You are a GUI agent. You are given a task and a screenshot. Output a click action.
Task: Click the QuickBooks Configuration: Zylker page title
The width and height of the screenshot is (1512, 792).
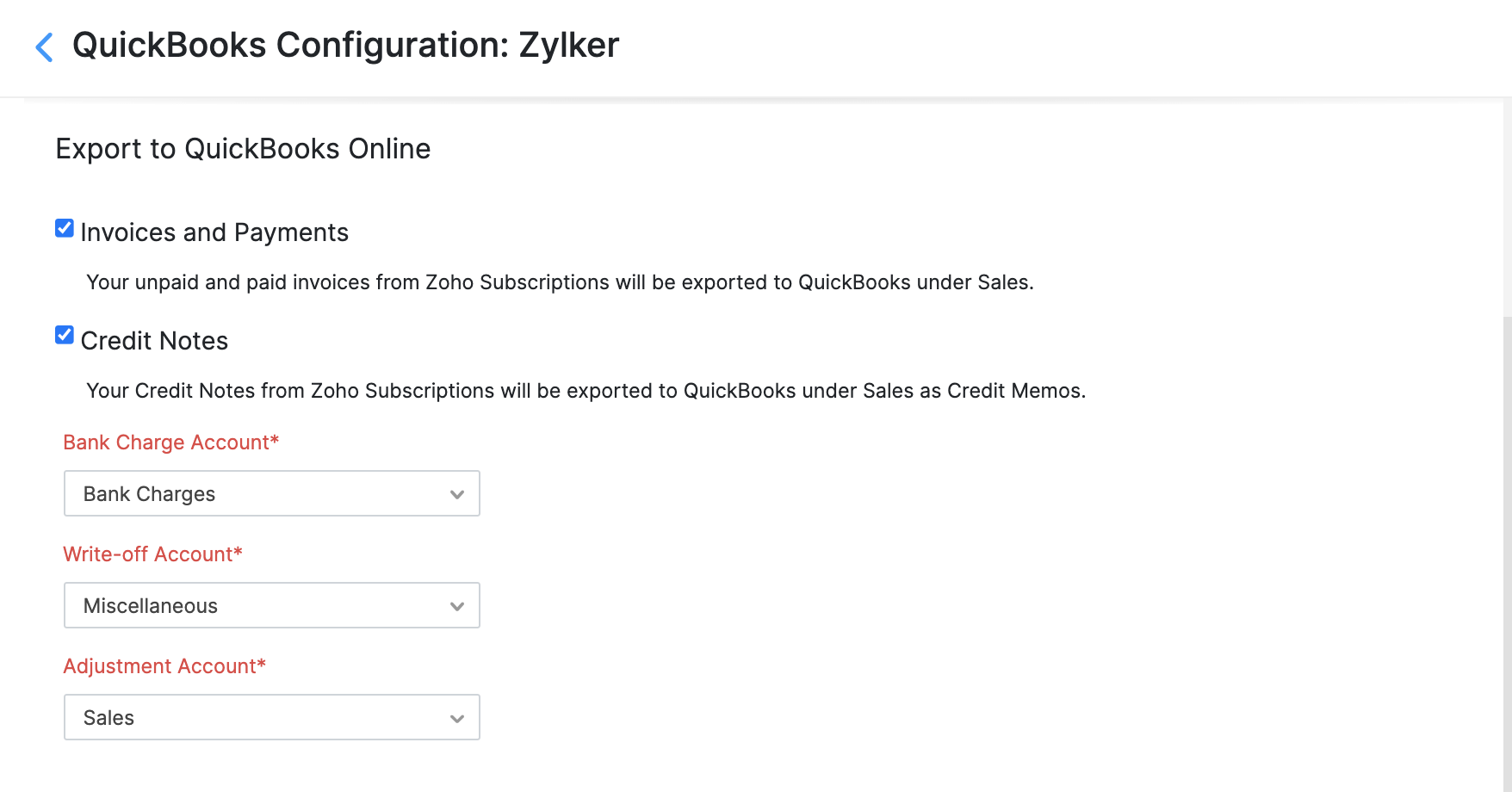click(x=345, y=46)
